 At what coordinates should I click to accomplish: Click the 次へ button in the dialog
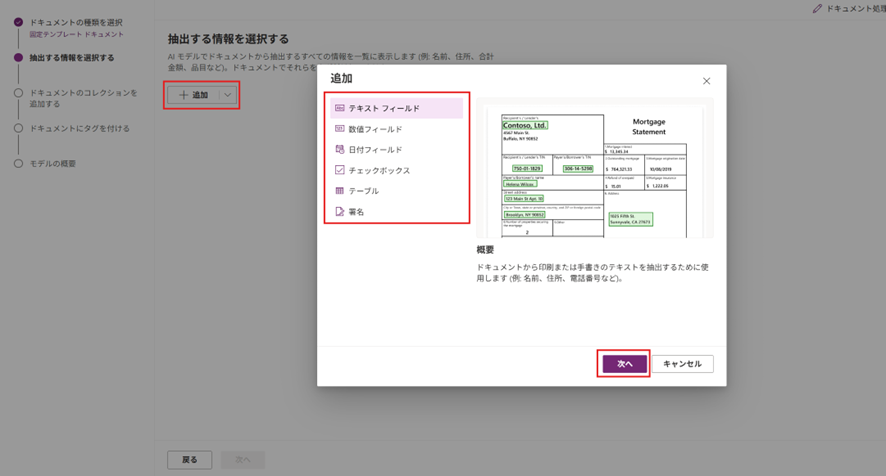point(624,364)
